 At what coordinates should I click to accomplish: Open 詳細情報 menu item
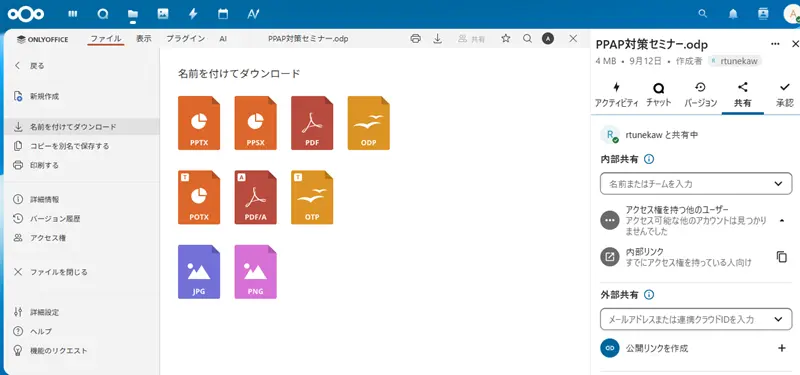[82, 199]
